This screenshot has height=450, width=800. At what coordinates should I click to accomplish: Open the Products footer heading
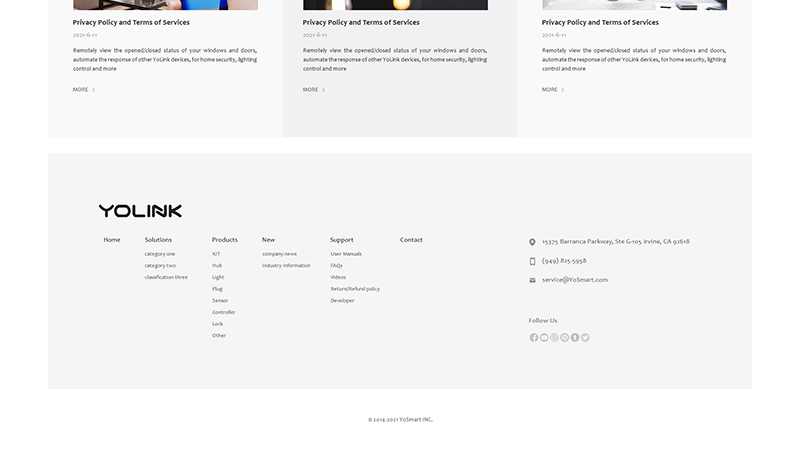click(224, 240)
